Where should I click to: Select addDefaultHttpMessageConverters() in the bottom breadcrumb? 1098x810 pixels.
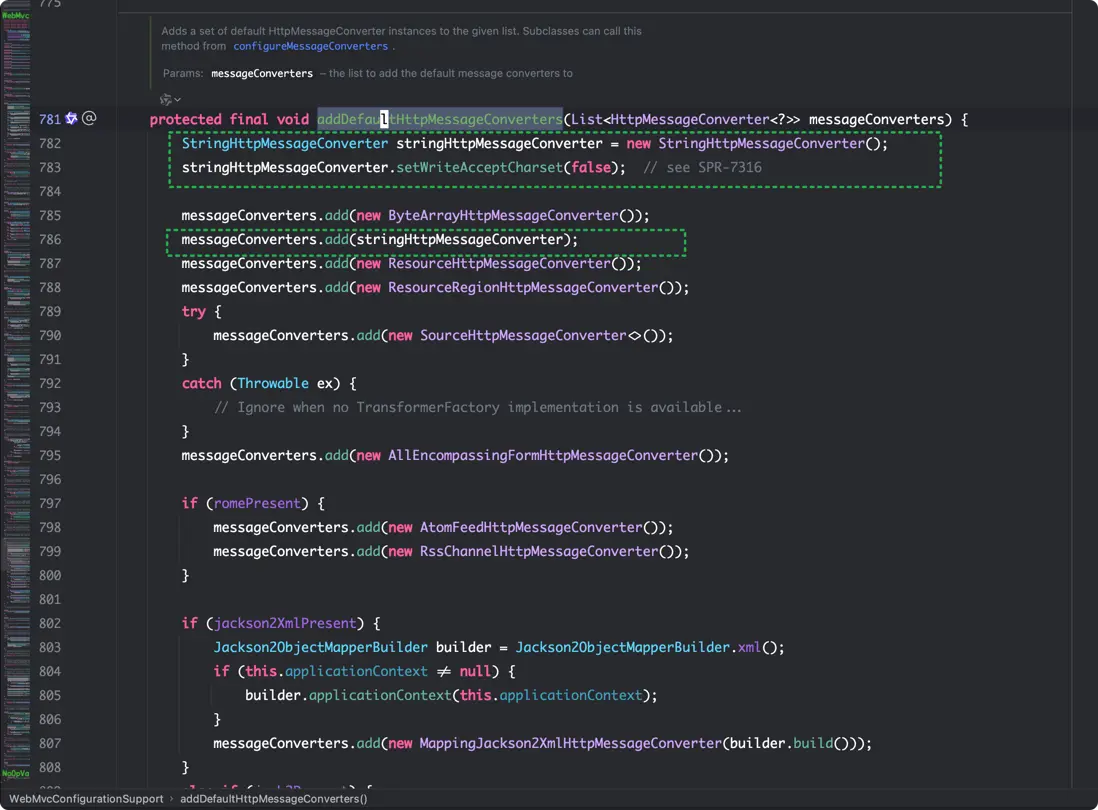click(273, 799)
